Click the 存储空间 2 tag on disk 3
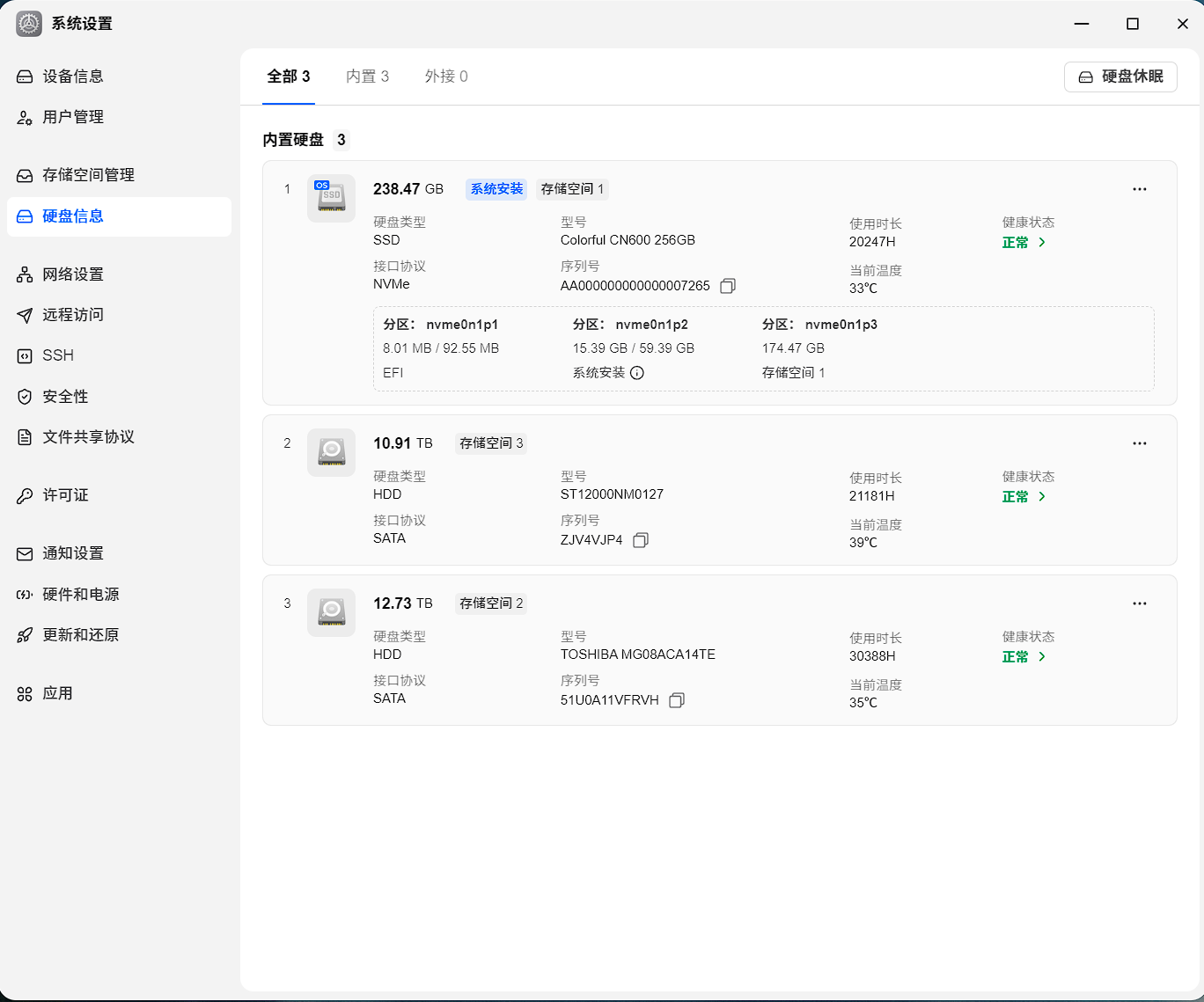This screenshot has height=1002, width=1204. [x=491, y=603]
